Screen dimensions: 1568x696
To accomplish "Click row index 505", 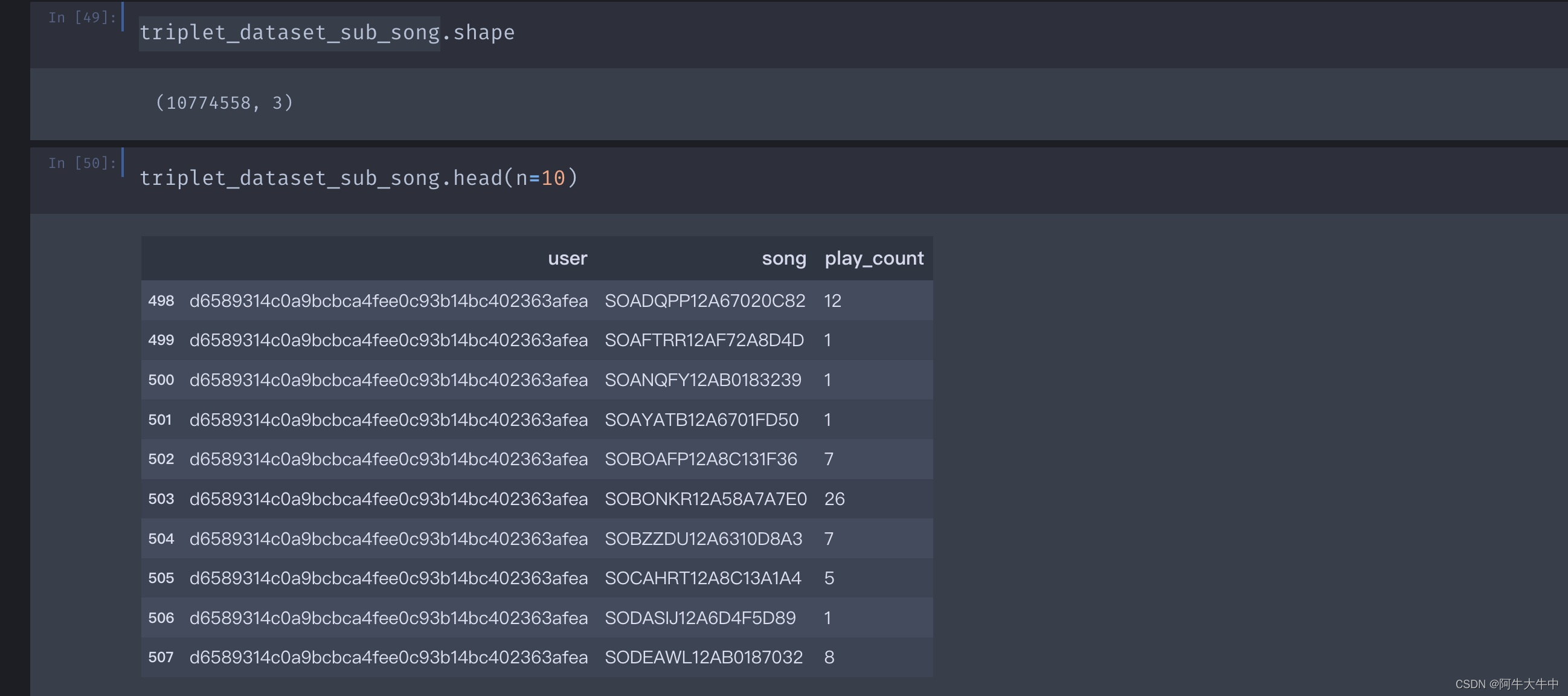I will coord(161,578).
